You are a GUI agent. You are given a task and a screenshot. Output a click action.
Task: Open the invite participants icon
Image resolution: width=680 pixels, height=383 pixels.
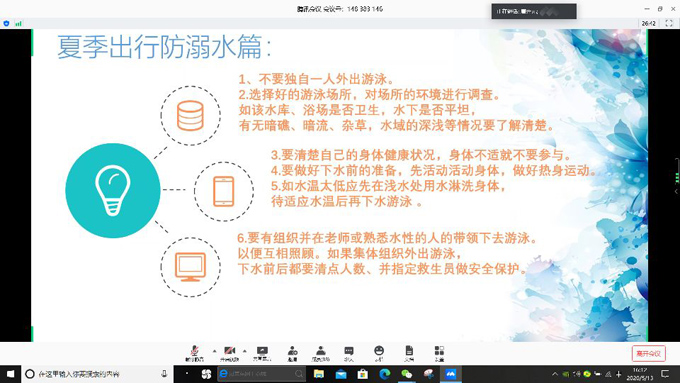tap(293, 353)
